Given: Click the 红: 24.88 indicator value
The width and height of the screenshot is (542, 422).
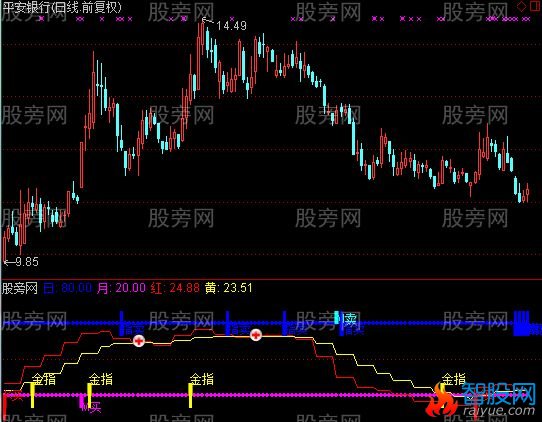Looking at the screenshot, I should click(175, 288).
